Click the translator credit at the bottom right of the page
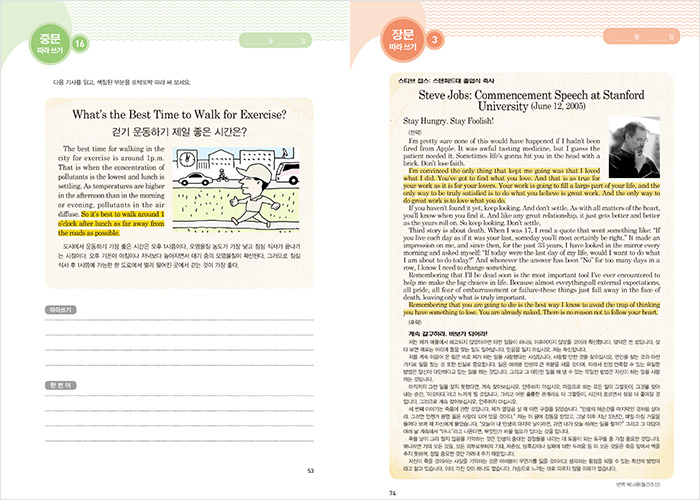The height and width of the screenshot is (500, 700). (638, 484)
